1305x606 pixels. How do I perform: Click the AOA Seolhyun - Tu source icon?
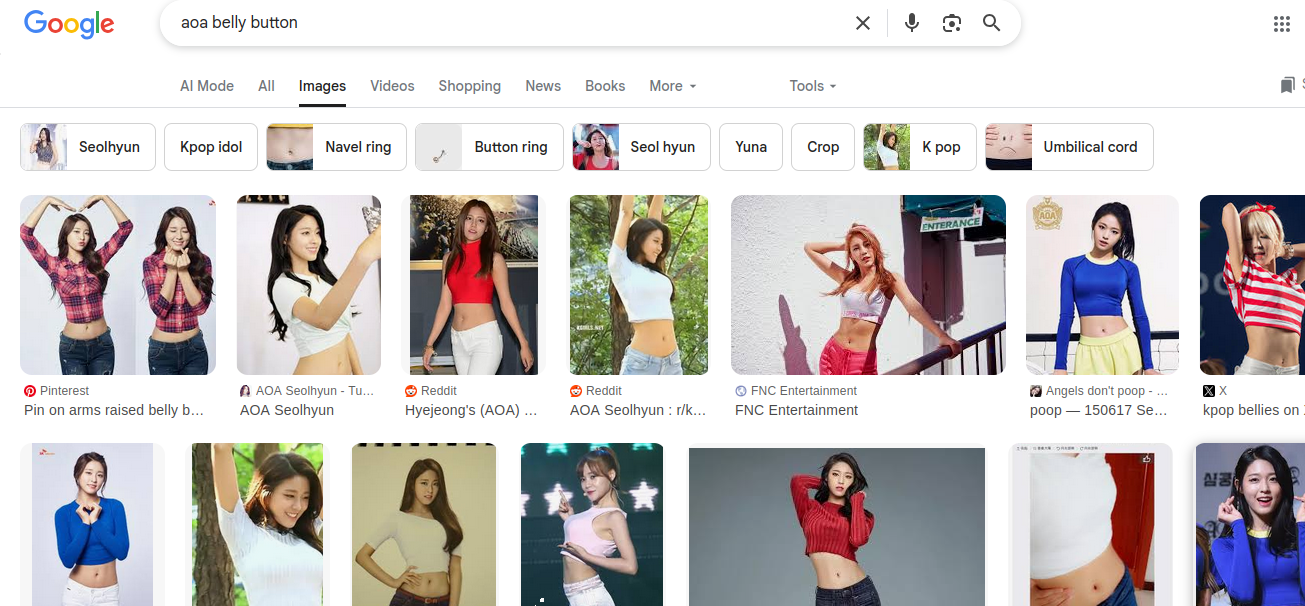(245, 391)
